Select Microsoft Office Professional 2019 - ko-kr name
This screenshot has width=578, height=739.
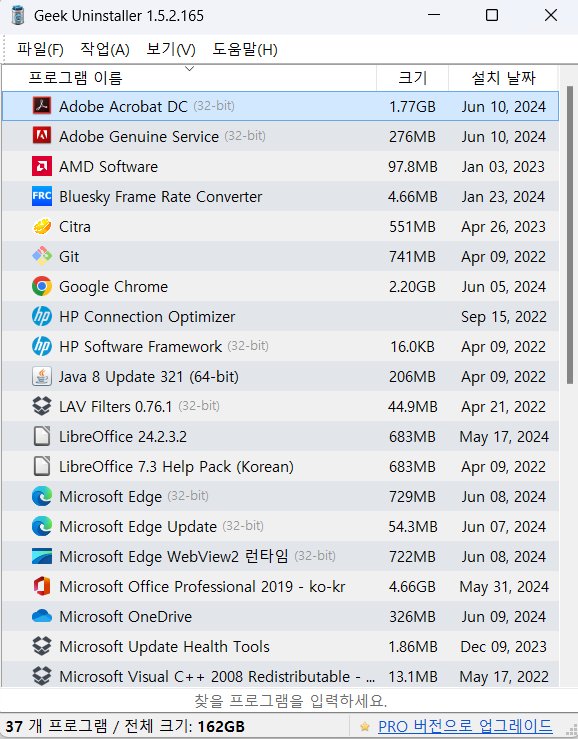pyautogui.click(x=202, y=587)
